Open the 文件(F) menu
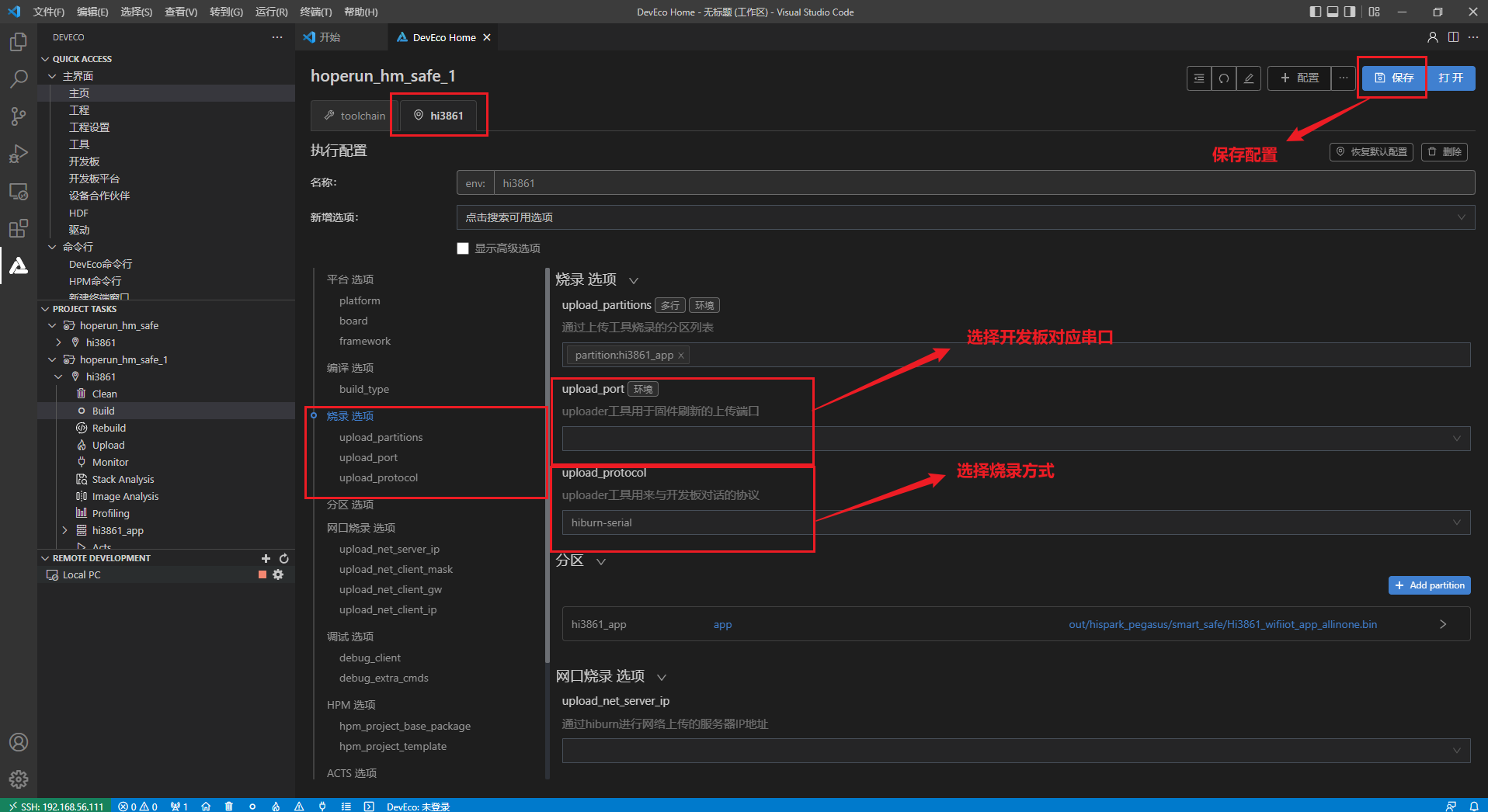Screen dimensions: 1488x812 point(49,12)
